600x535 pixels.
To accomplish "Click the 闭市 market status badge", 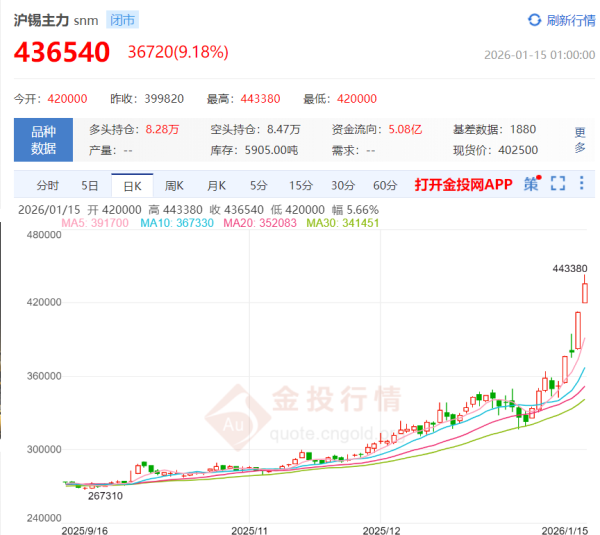I will pos(122,20).
